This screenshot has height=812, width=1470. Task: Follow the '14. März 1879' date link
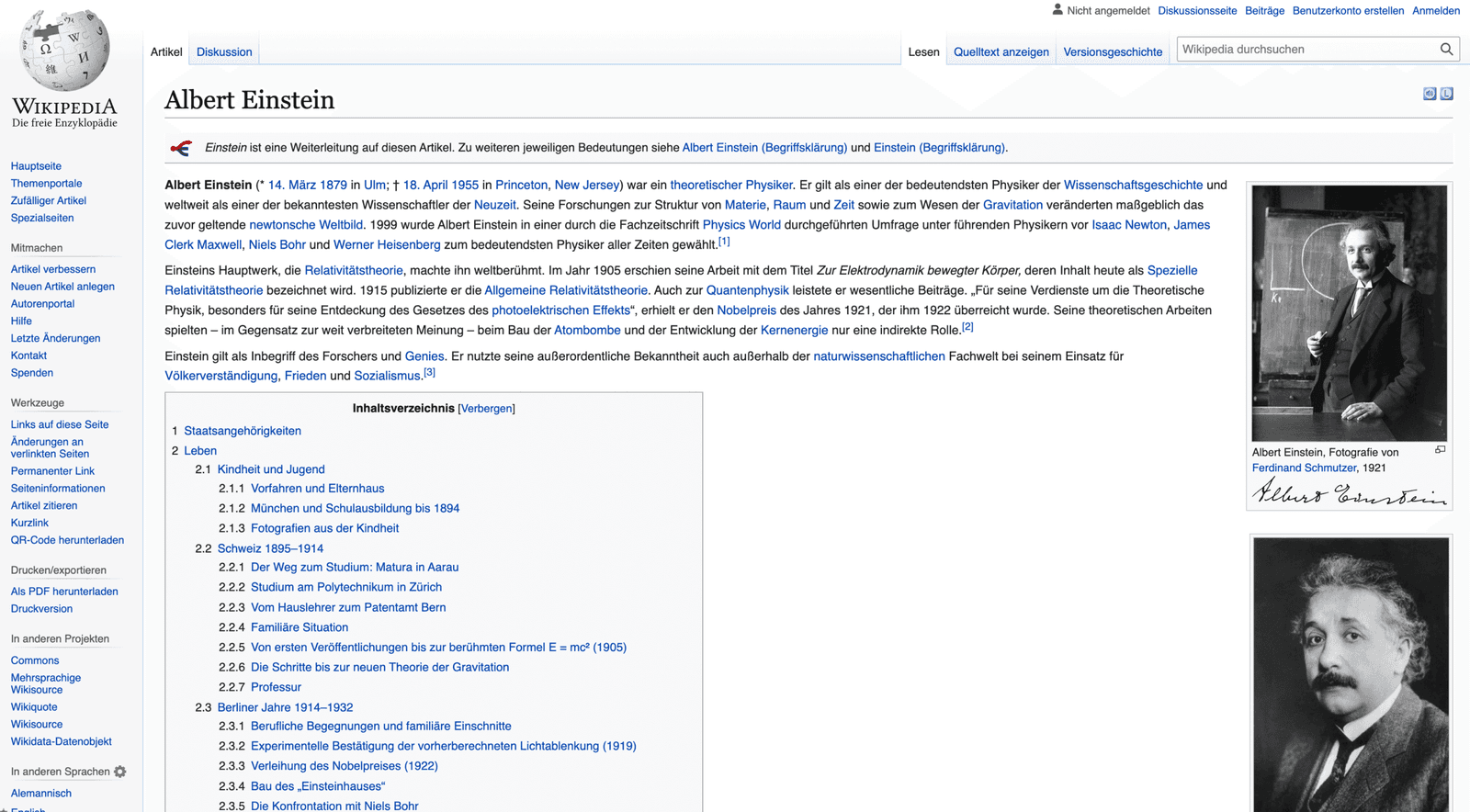coord(307,186)
